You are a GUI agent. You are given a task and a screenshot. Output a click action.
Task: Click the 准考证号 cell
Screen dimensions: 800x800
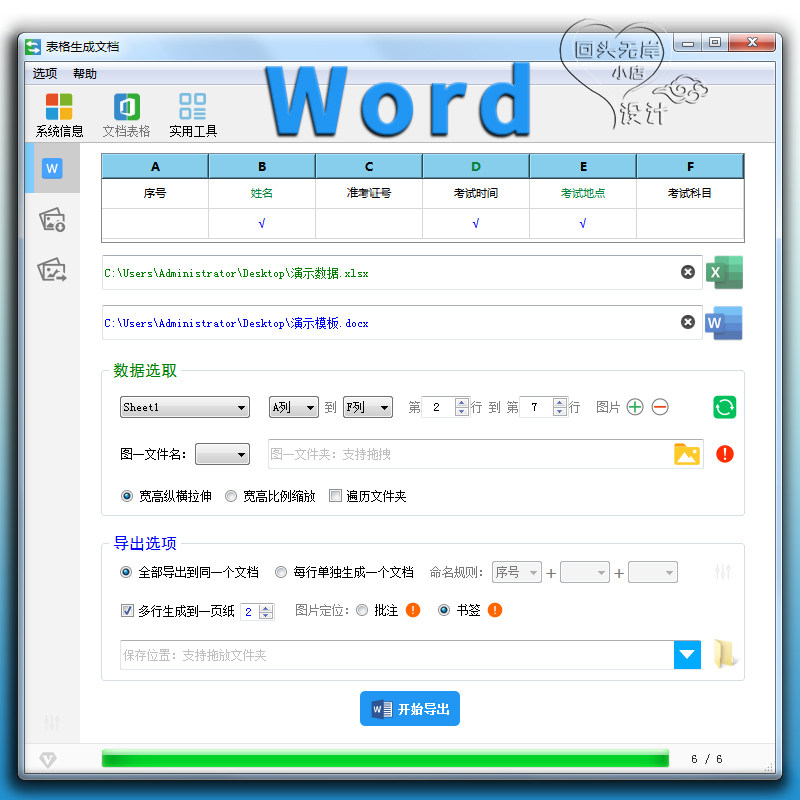369,193
